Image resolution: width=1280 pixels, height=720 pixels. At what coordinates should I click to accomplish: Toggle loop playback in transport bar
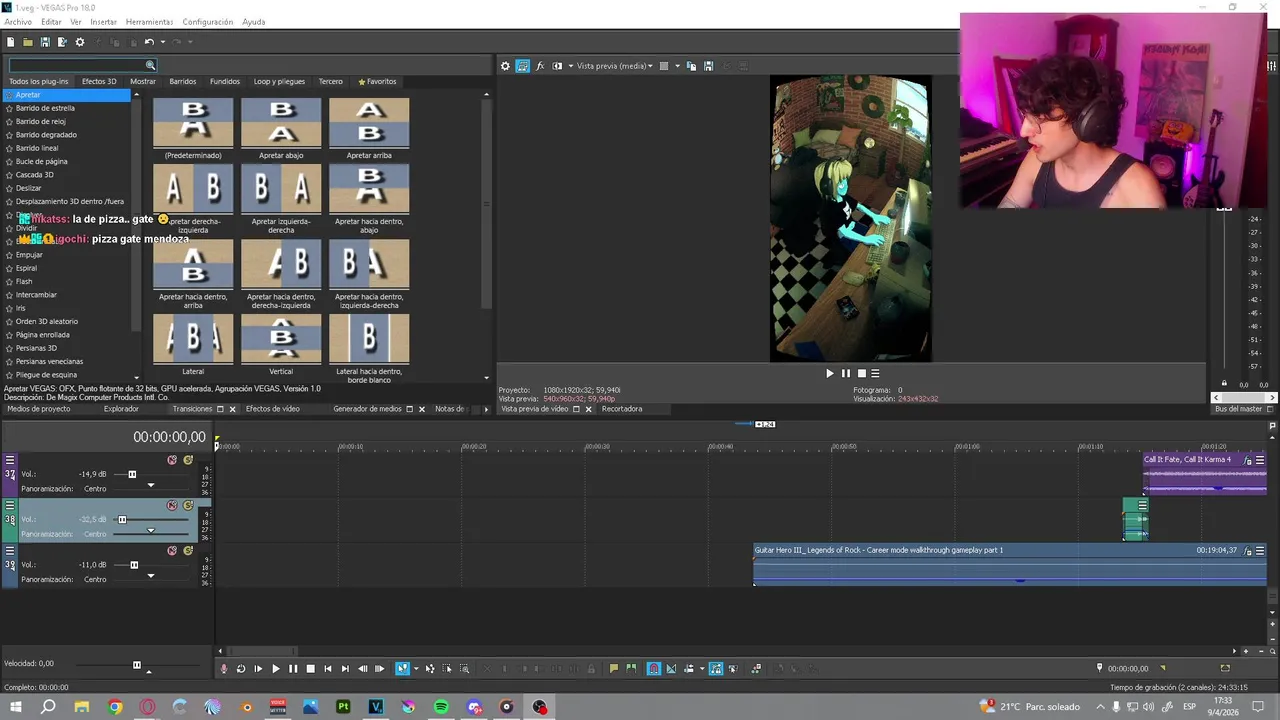[240, 669]
